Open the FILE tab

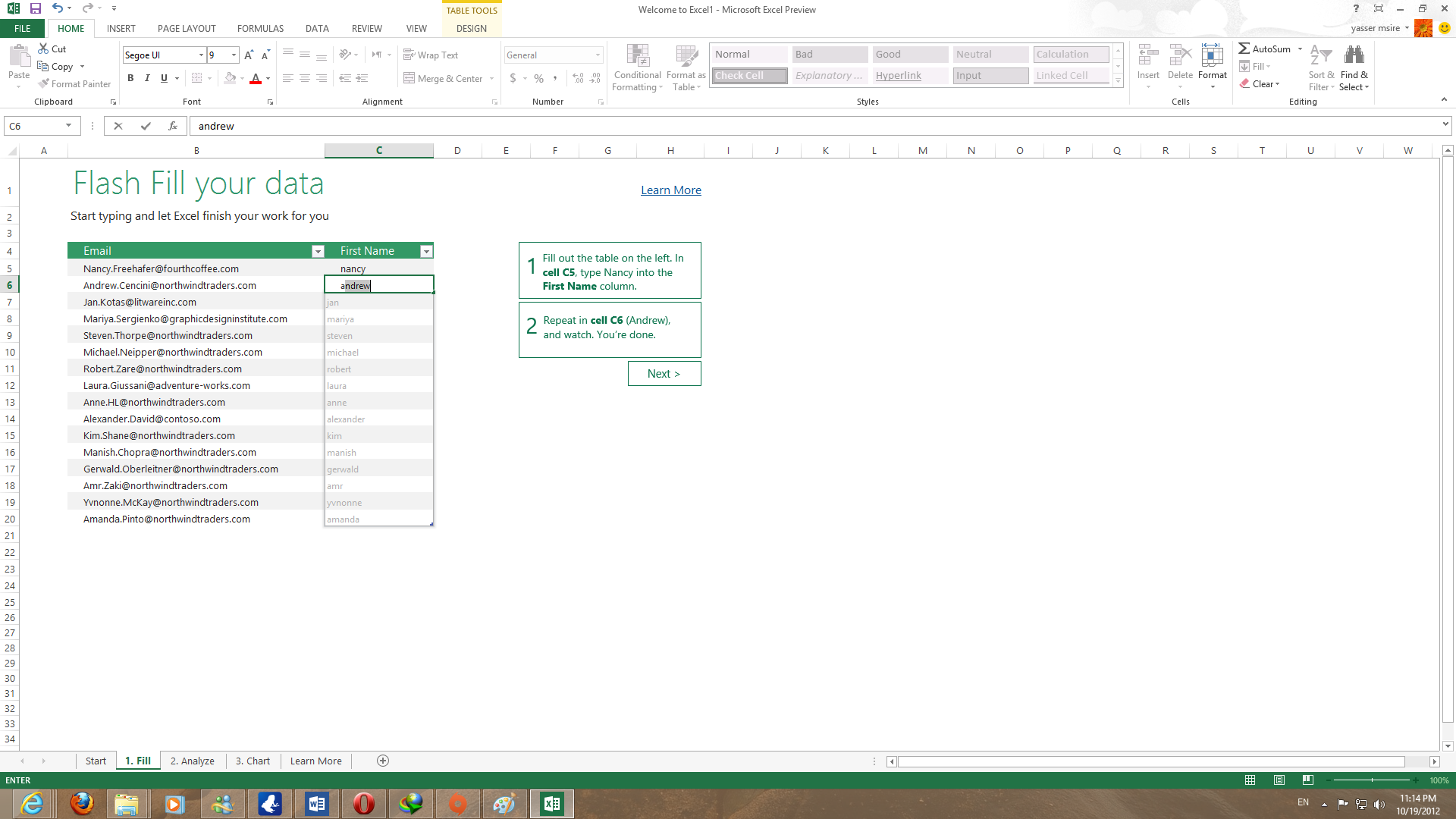[23, 29]
